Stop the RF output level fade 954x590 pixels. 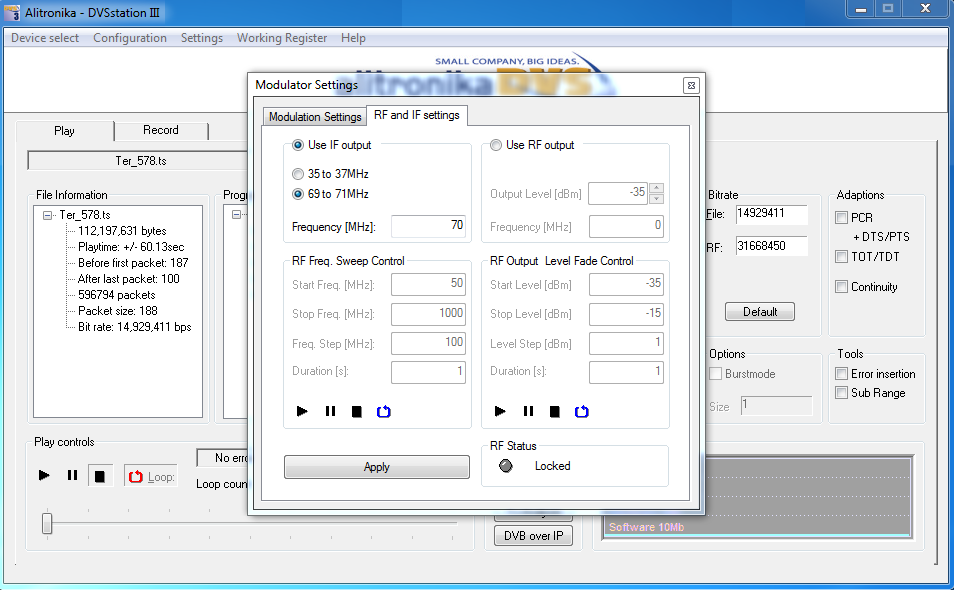click(554, 411)
